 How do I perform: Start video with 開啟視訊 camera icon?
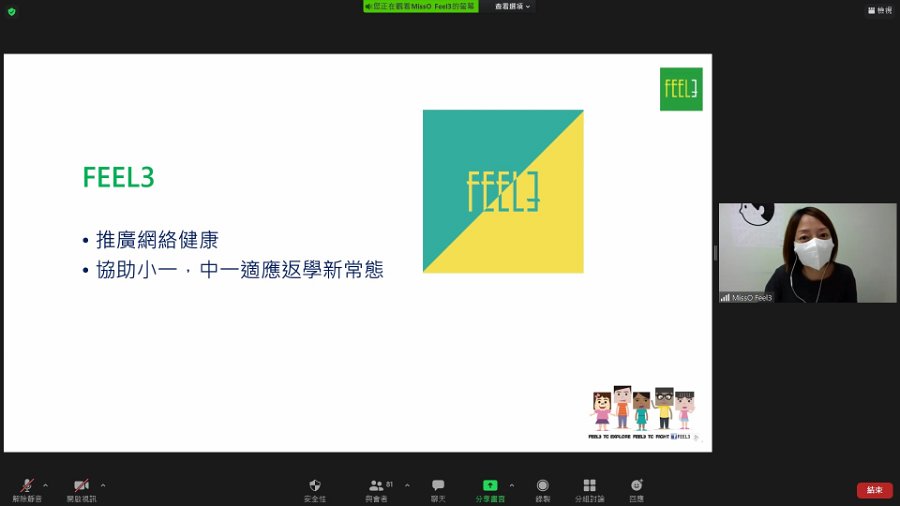[82, 491]
